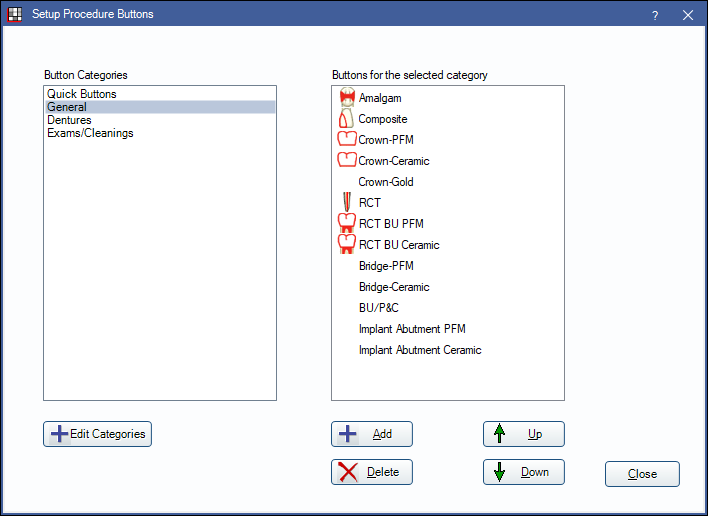The height and width of the screenshot is (516, 708).
Task: Click the RCT BU Ceramic icon
Action: point(347,245)
